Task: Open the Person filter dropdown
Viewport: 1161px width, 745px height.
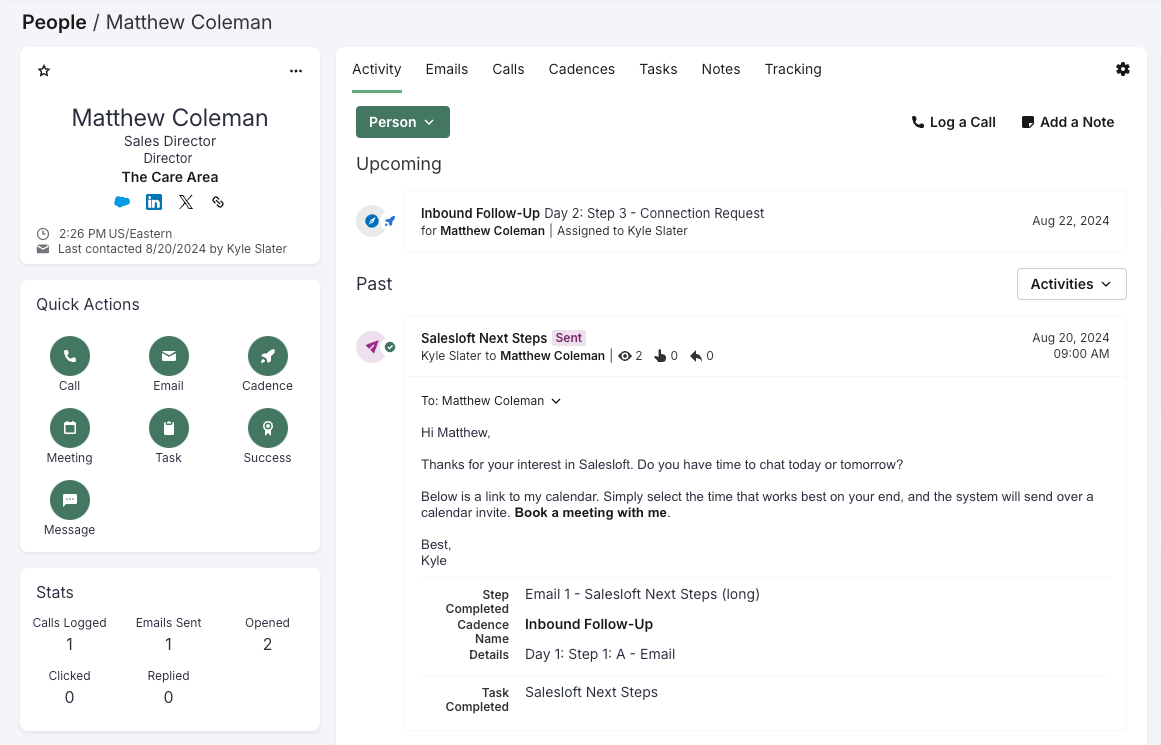Action: 403,122
